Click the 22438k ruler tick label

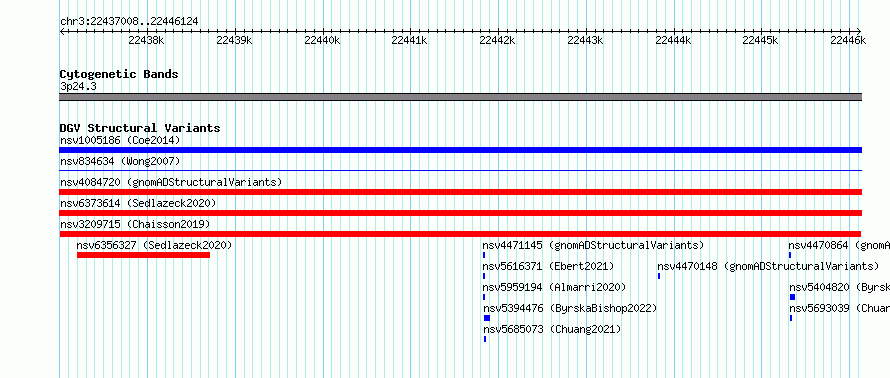click(146, 40)
